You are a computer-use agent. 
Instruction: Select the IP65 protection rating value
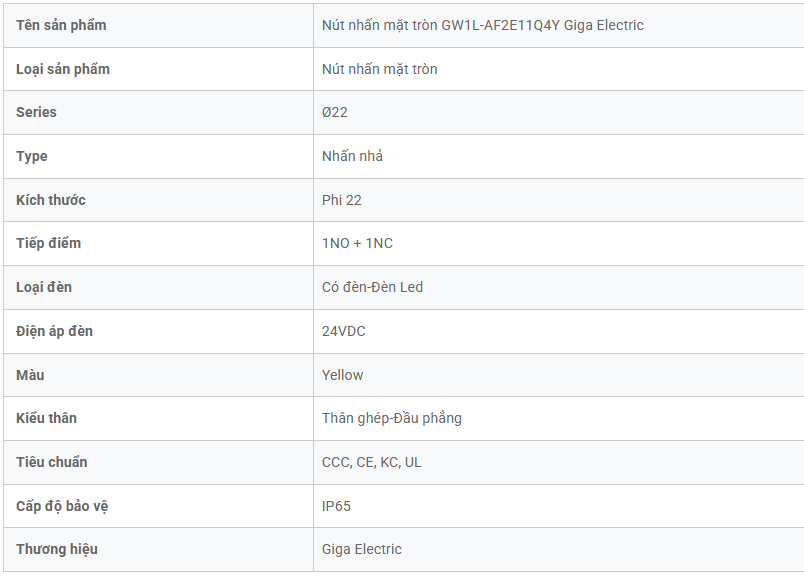(336, 506)
